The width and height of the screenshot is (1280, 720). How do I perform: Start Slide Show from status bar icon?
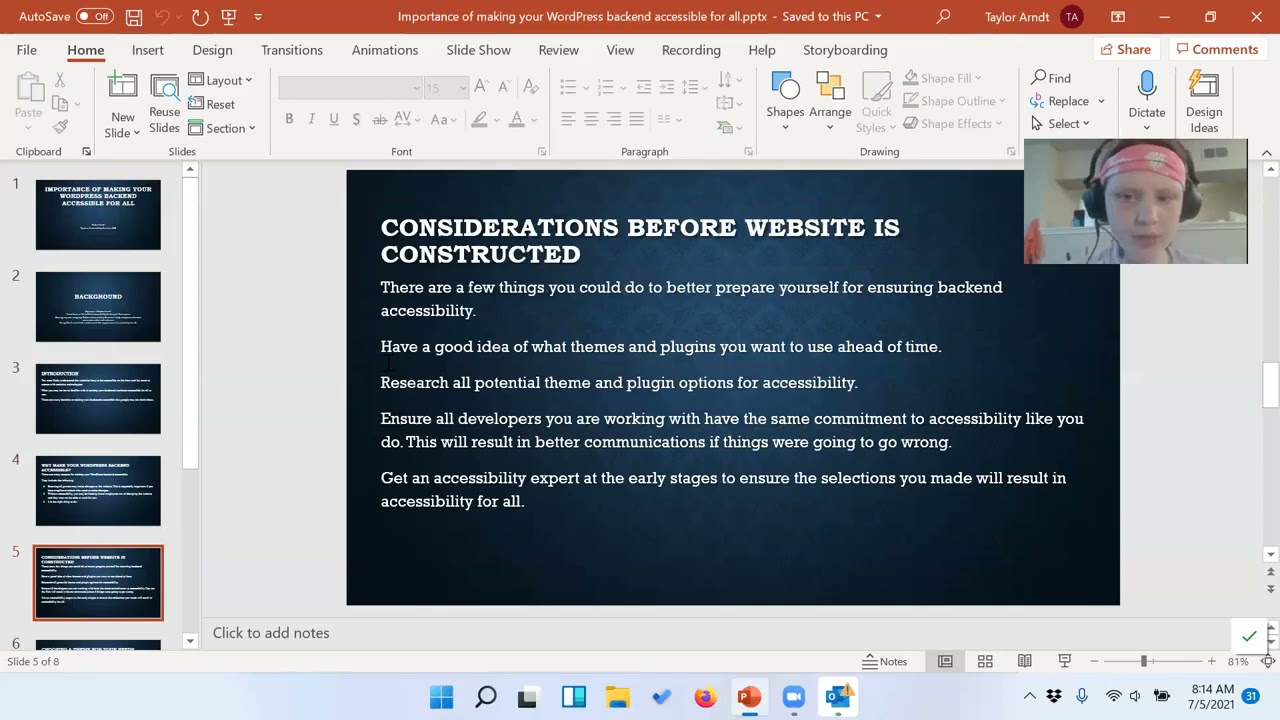point(1064,661)
